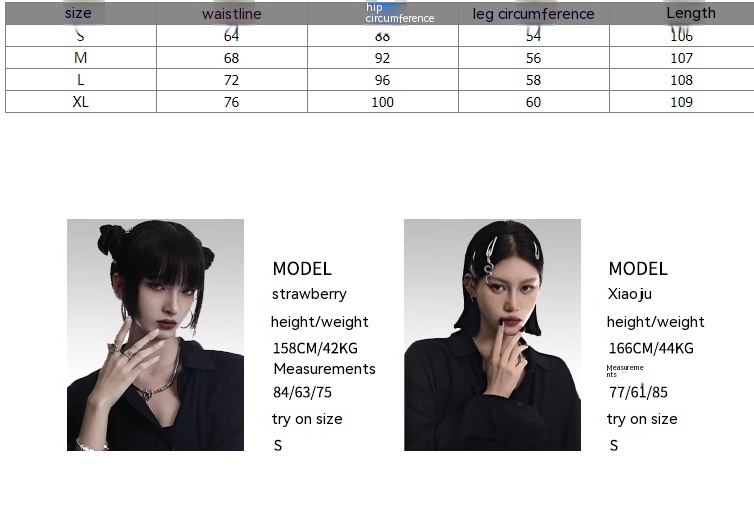
Task: Select the "waistline" column header
Action: [231, 14]
